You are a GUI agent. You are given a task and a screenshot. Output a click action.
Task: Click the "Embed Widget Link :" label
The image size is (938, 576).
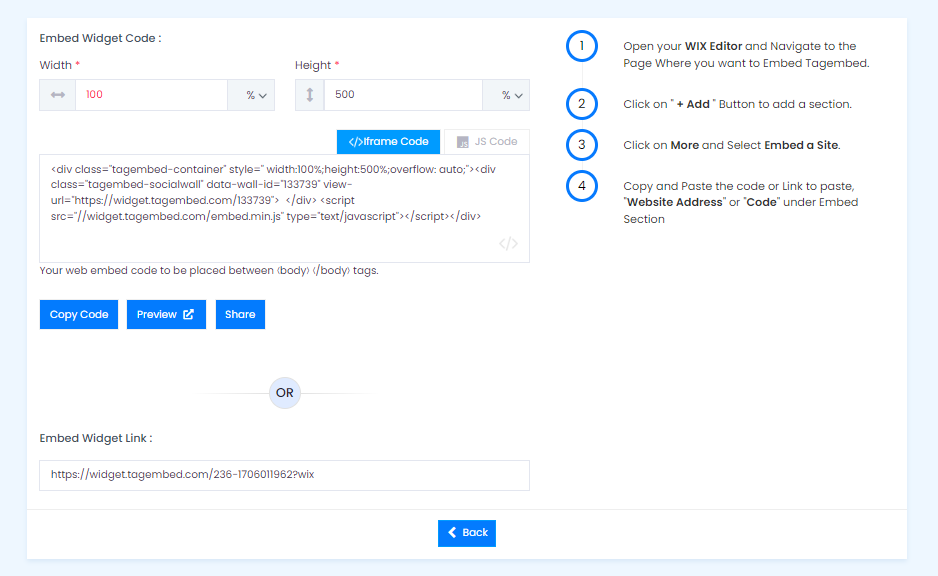[x=96, y=438]
